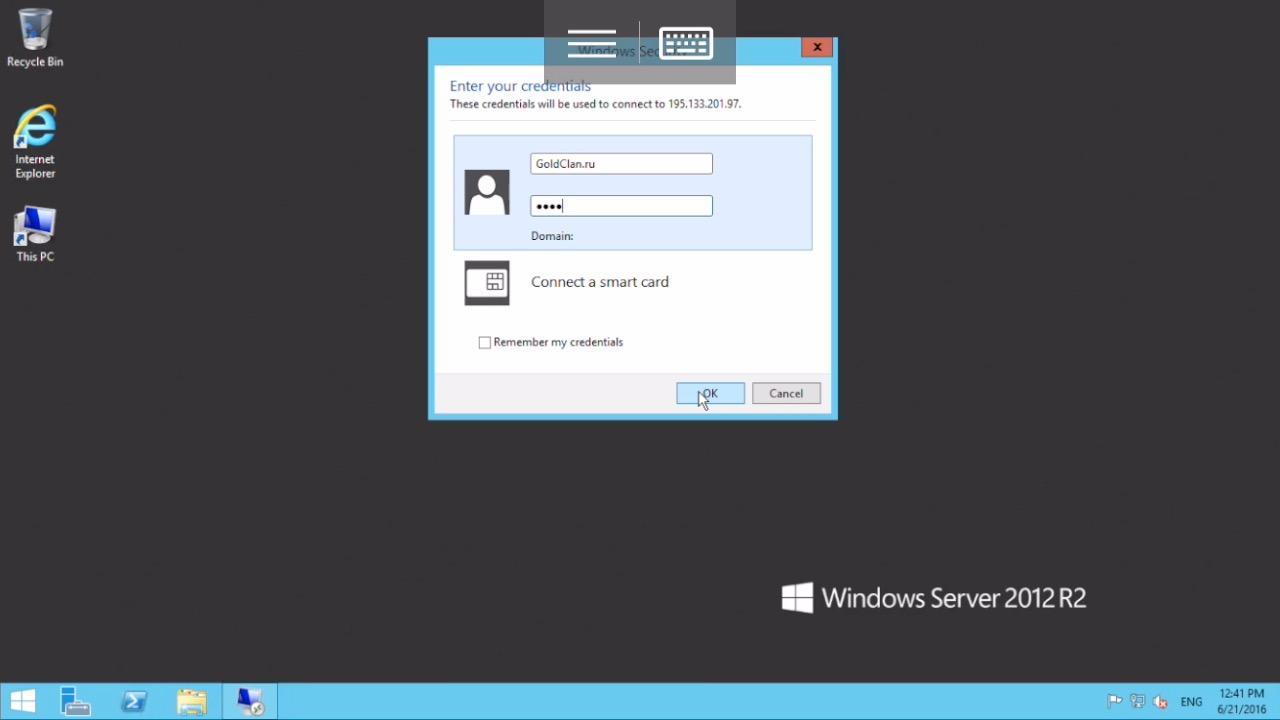Select the user account avatar tile
Screen dimensions: 1280x720
[x=487, y=192]
